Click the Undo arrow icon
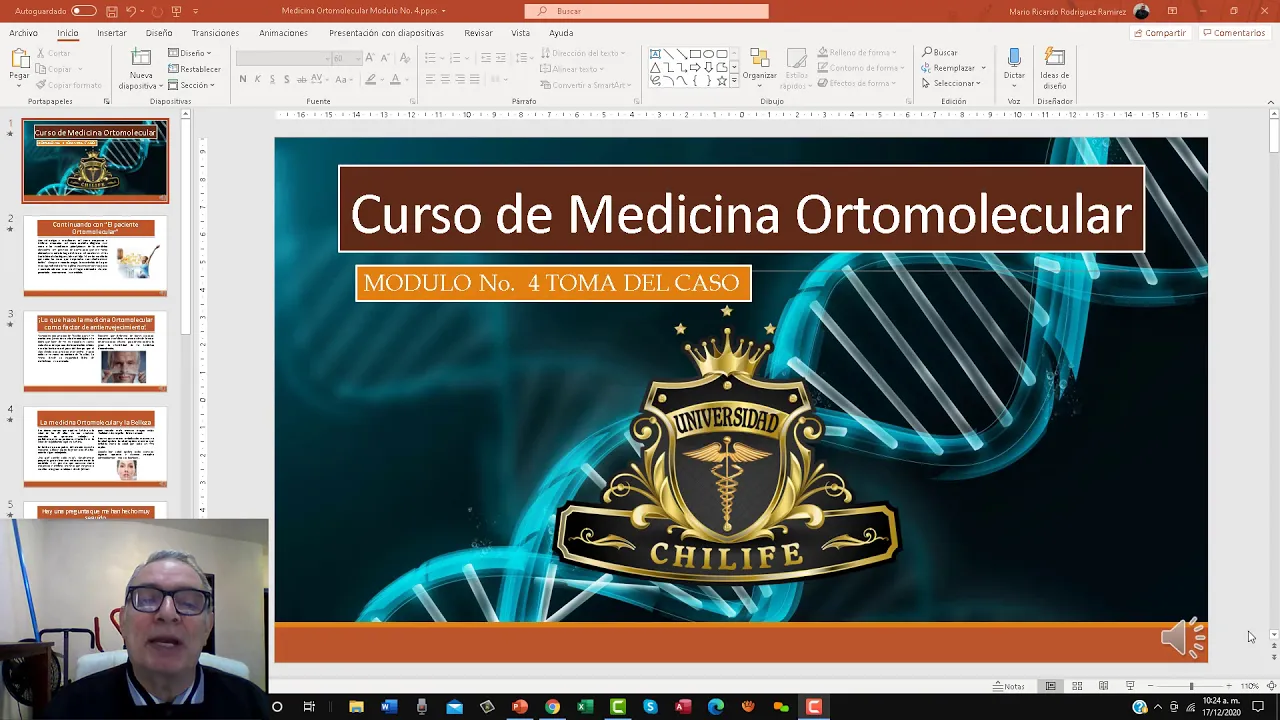Viewport: 1280px width, 720px height. (130, 11)
